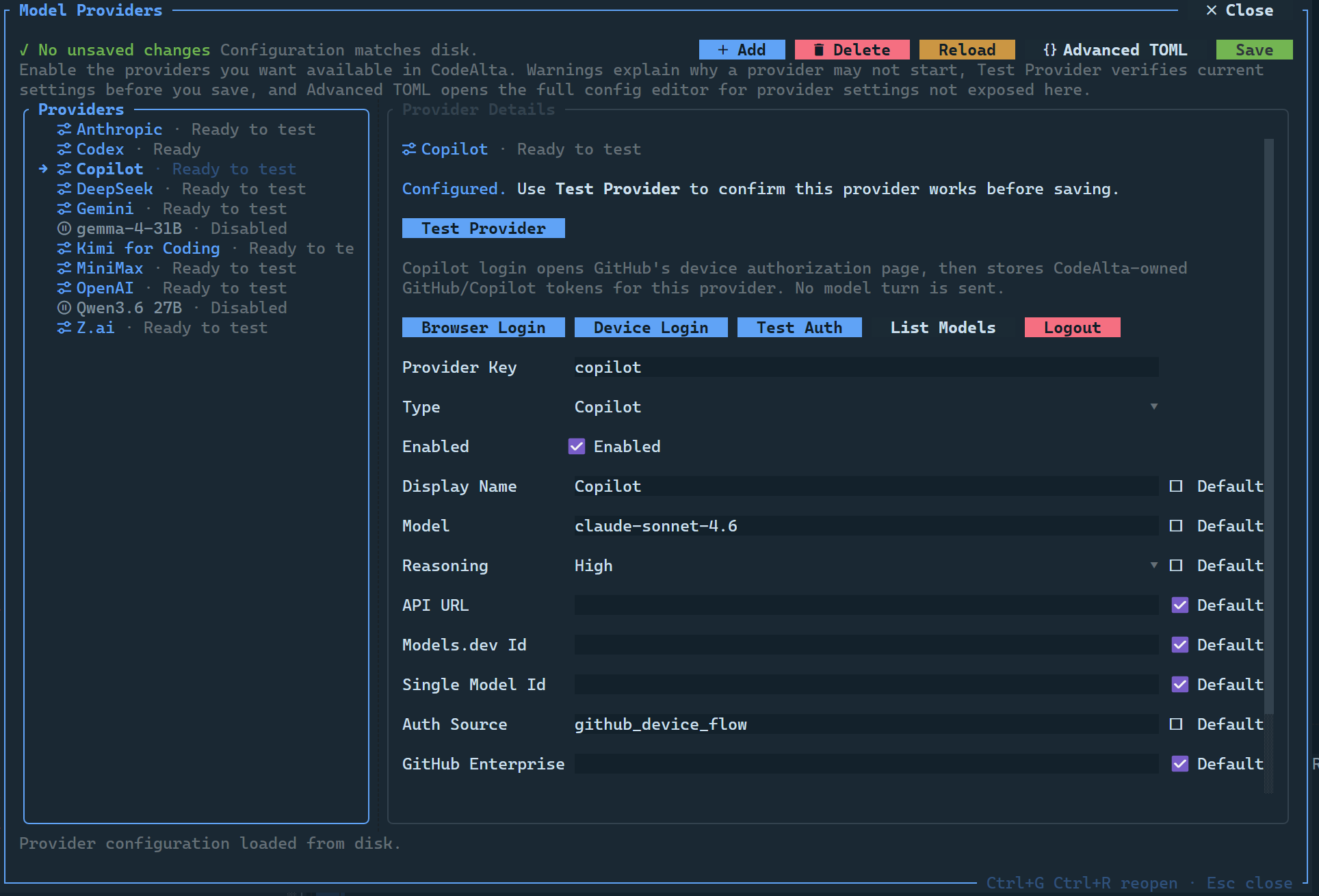Click the Test Auth button
Screen dimensions: 1319x896
[x=799, y=328]
